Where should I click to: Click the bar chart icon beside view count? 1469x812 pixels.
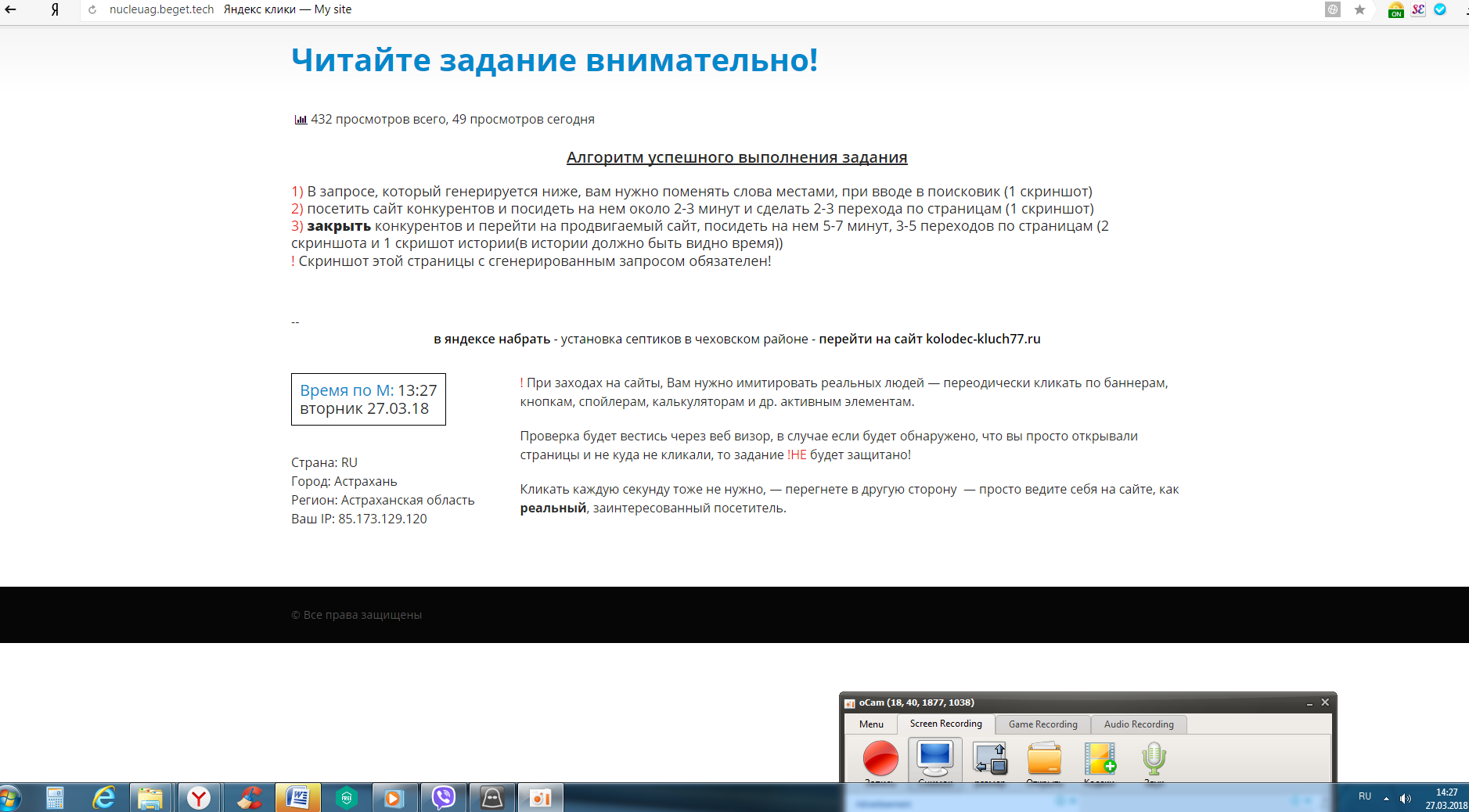click(x=300, y=120)
